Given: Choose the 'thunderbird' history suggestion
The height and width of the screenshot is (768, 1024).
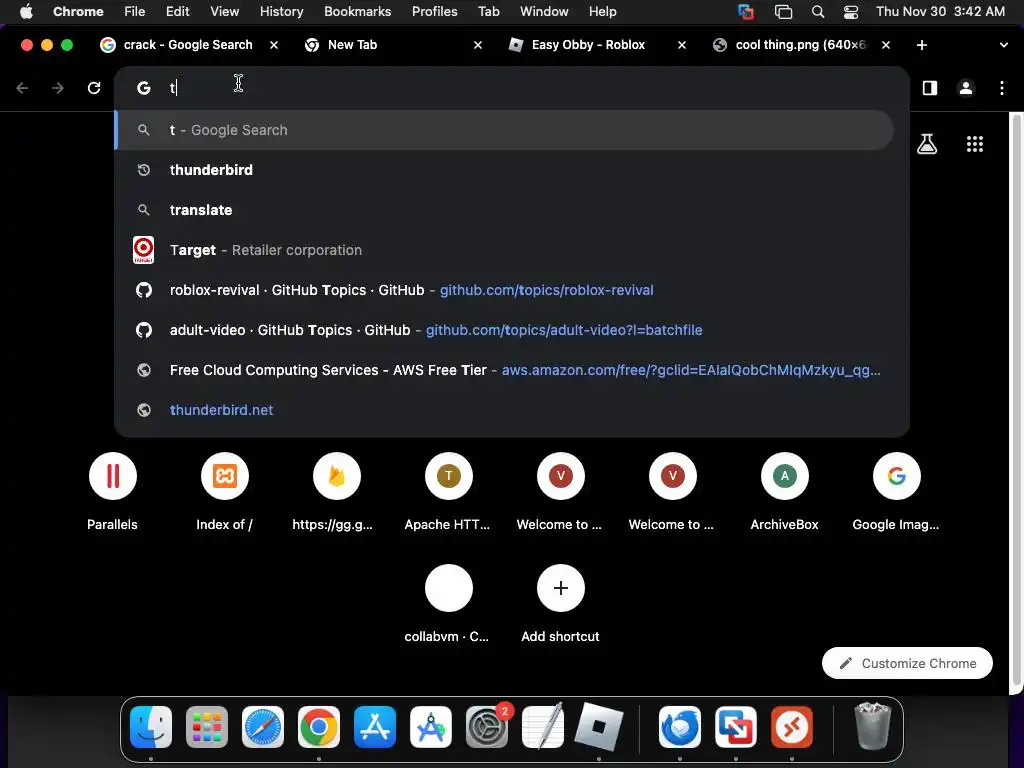Looking at the screenshot, I should click(504, 170).
